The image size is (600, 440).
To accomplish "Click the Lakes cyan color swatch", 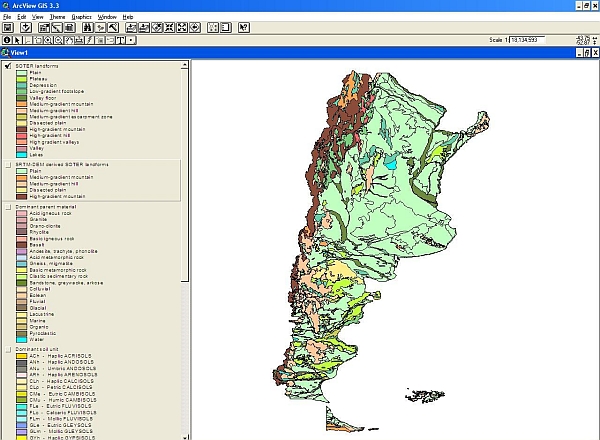I will pyautogui.click(x=21, y=155).
